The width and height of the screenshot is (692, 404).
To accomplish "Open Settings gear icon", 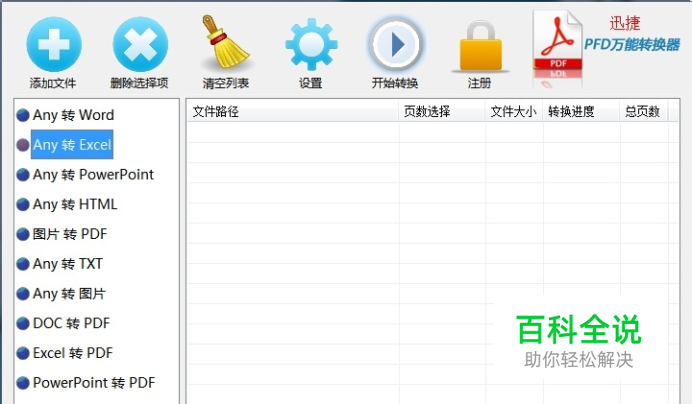I will pos(311,44).
